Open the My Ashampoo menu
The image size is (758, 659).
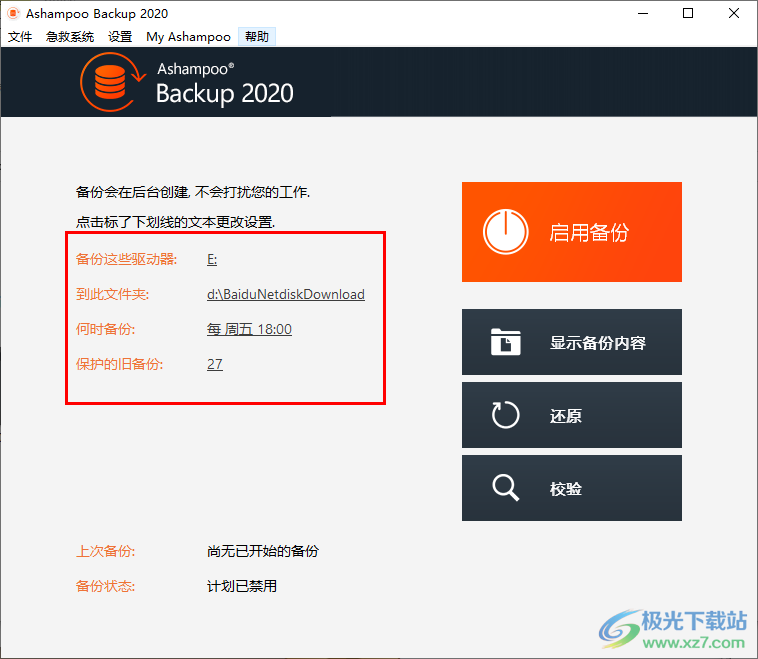point(188,37)
